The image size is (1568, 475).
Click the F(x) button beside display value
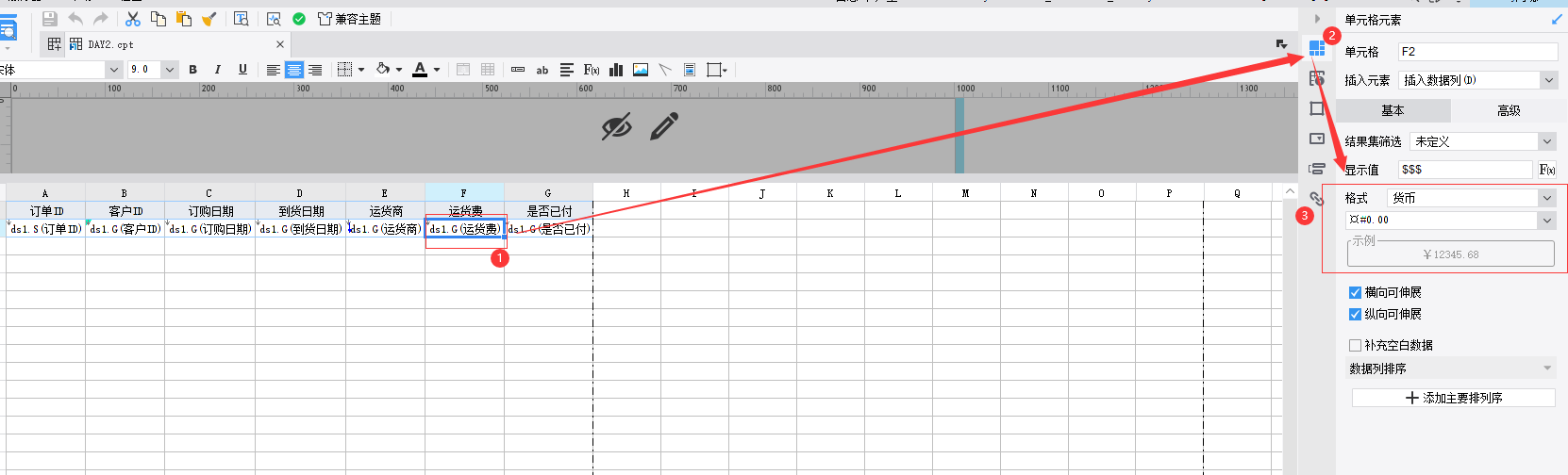(x=1547, y=170)
